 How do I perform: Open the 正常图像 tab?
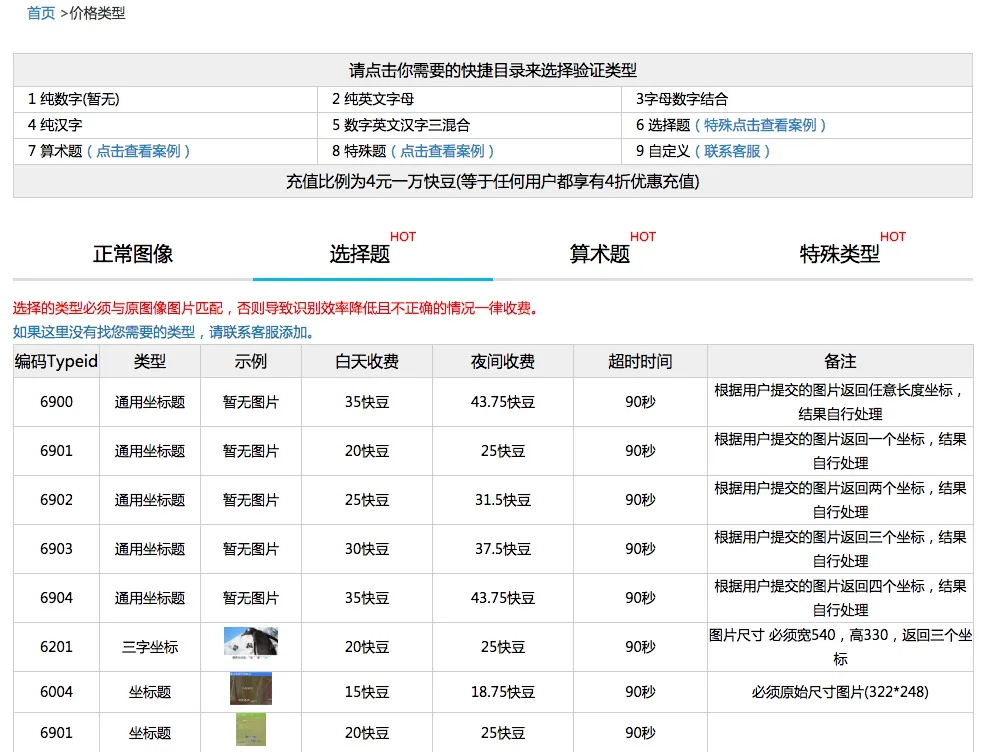133,254
